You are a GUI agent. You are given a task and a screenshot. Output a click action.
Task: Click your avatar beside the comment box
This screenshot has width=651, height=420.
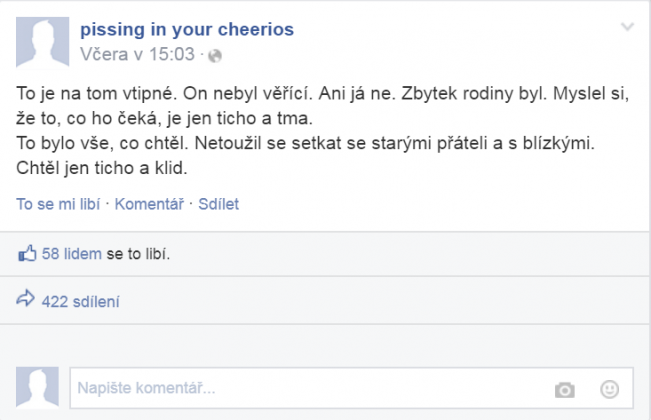[39, 387]
